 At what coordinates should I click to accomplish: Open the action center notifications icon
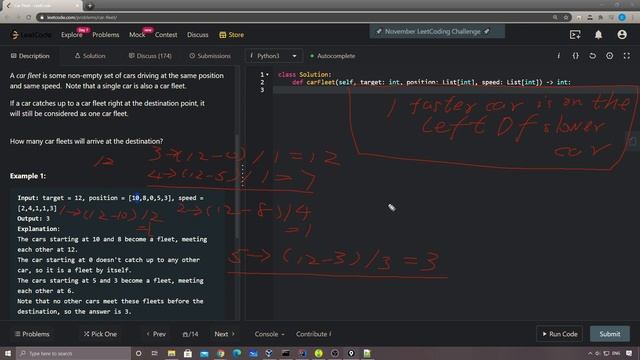[629, 353]
